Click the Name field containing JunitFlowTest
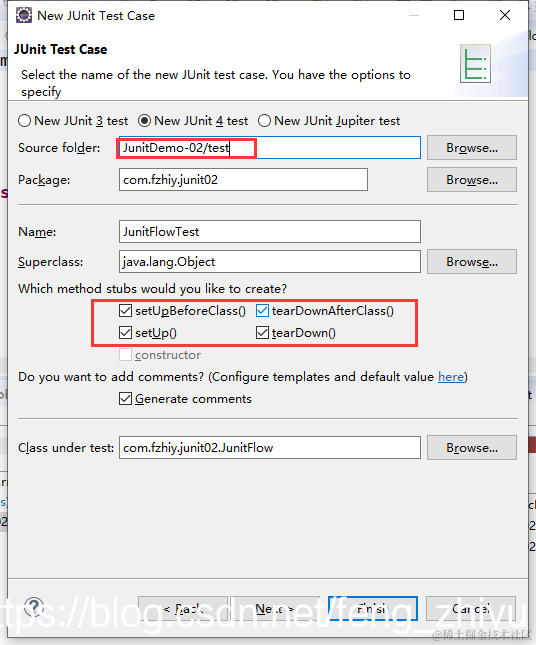The image size is (536, 645). tap(270, 232)
